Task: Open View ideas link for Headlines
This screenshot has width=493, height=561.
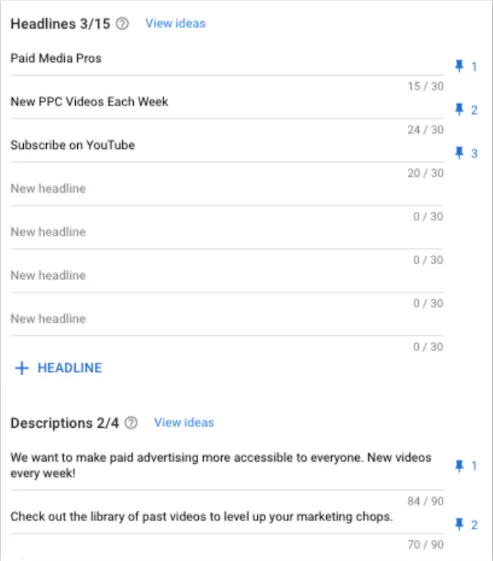Action: (175, 24)
